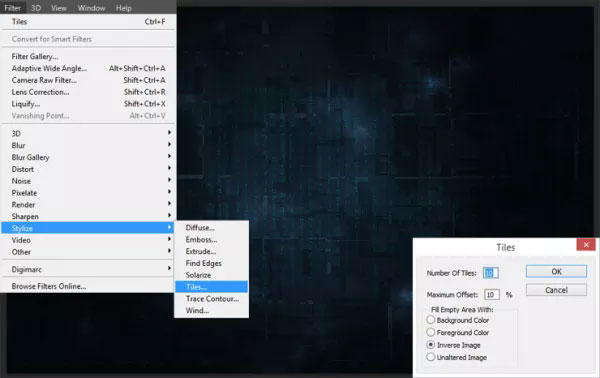The image size is (600, 378).
Task: Expand the Video submenu
Action: pyautogui.click(x=88, y=240)
